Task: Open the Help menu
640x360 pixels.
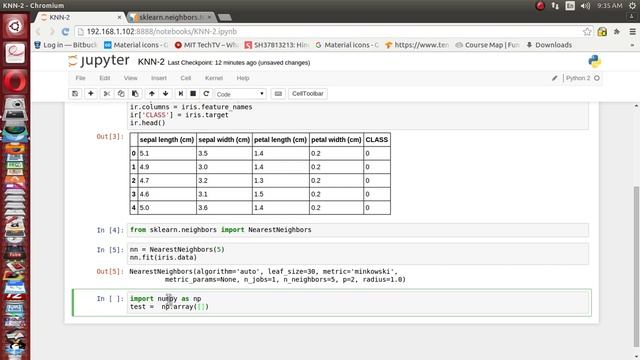Action: [x=243, y=78]
